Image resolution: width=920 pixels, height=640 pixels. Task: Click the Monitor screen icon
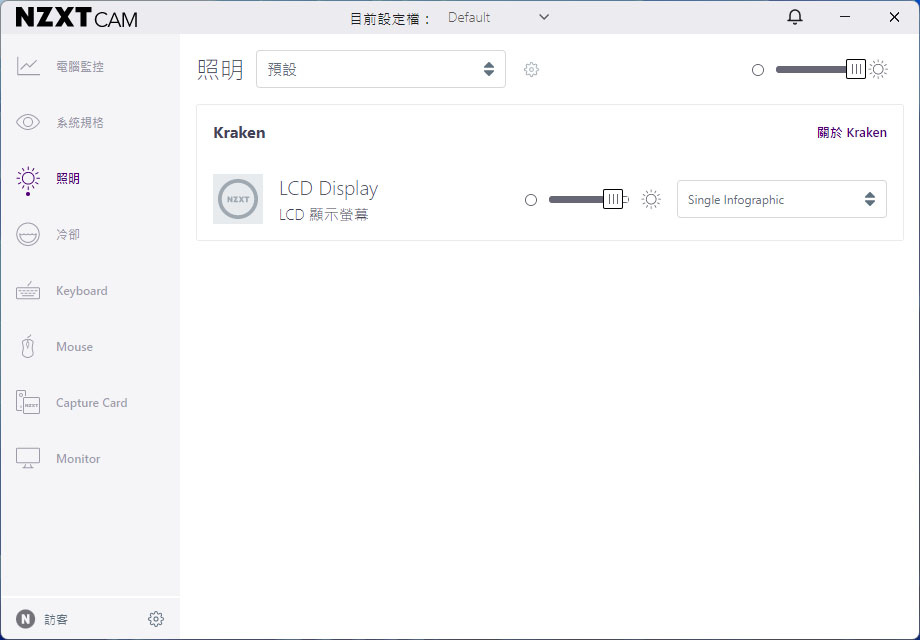[x=28, y=458]
